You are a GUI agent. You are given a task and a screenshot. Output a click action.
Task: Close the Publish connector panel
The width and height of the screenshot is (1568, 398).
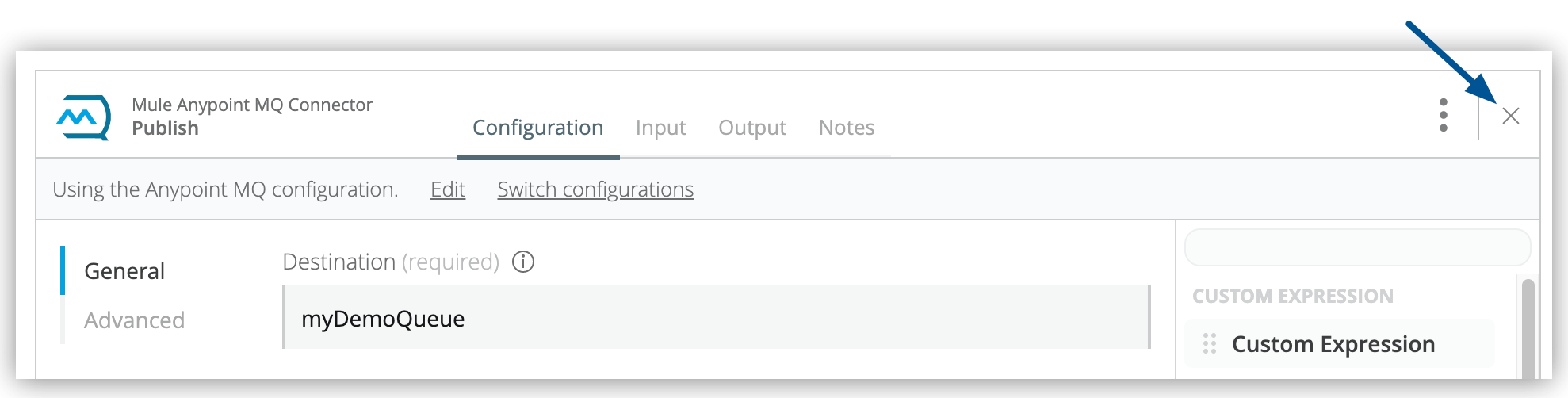coord(1511,117)
